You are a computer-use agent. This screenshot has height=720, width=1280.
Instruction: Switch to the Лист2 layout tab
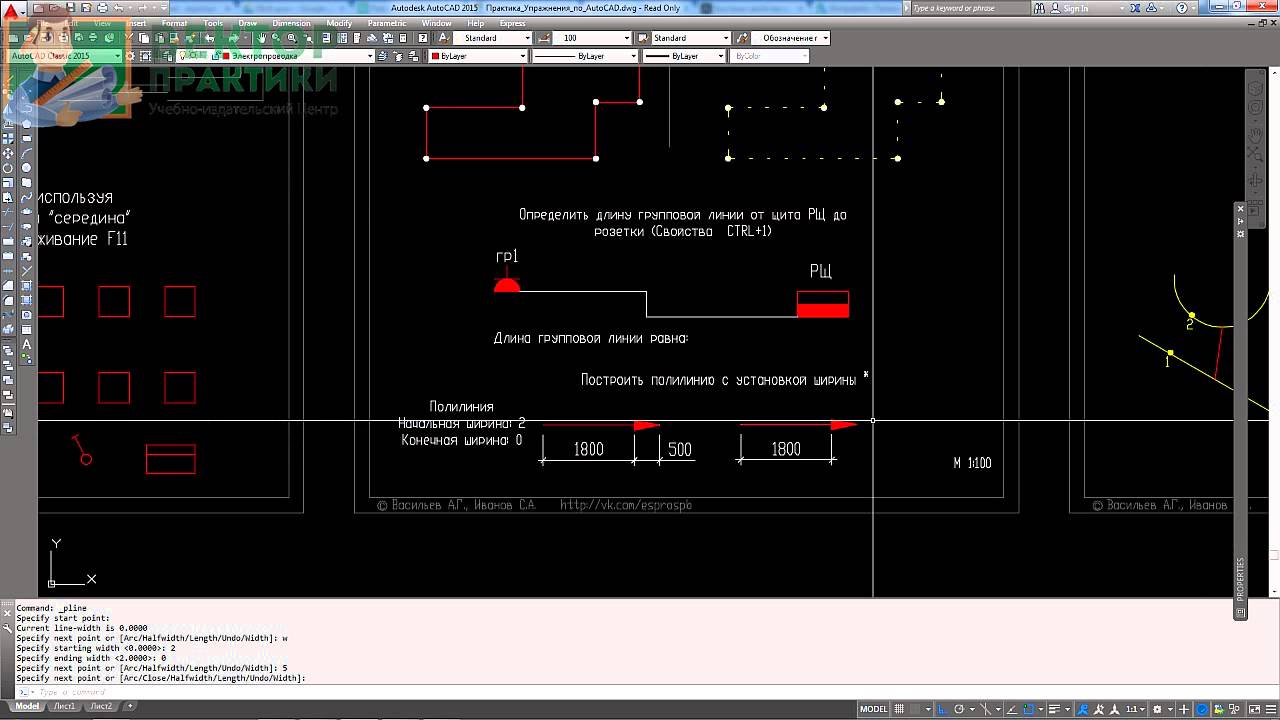click(101, 706)
